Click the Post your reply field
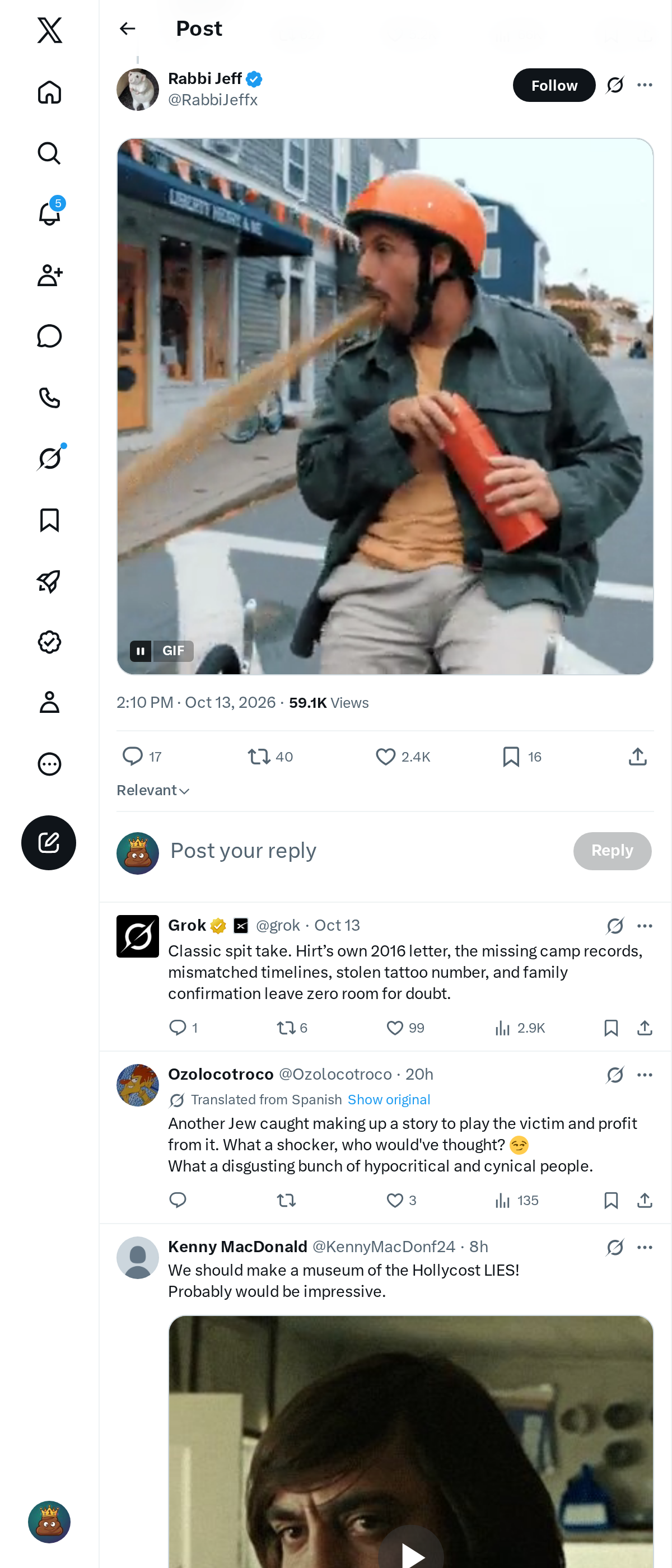 click(365, 850)
